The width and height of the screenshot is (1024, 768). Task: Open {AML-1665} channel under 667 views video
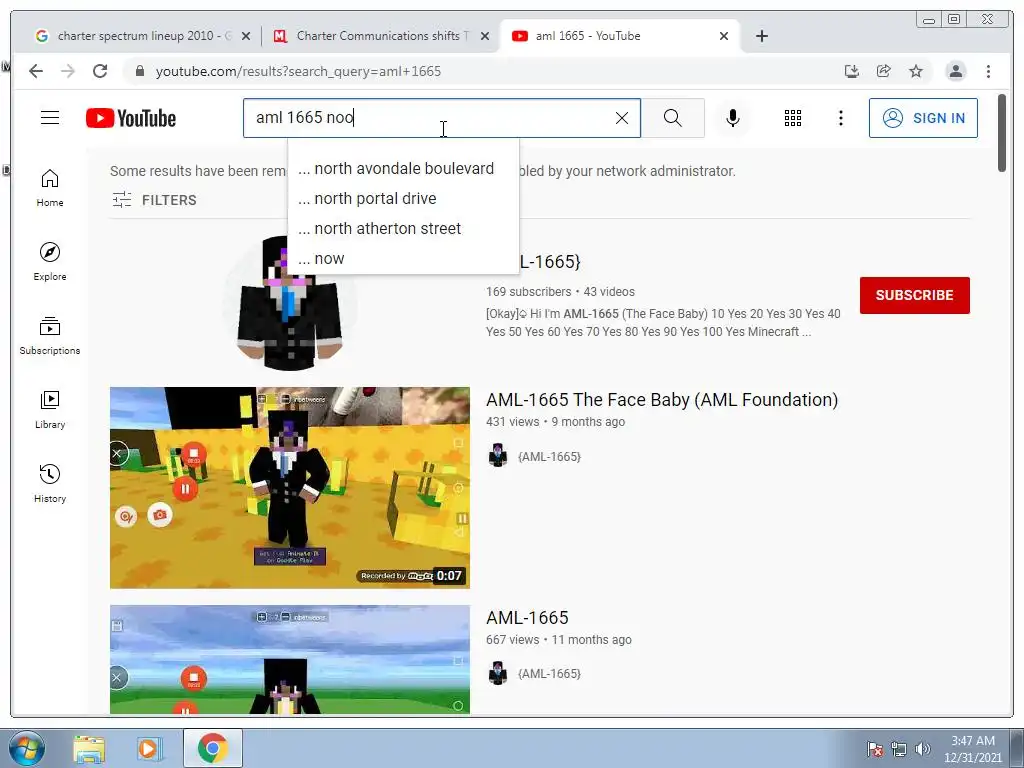tap(549, 673)
